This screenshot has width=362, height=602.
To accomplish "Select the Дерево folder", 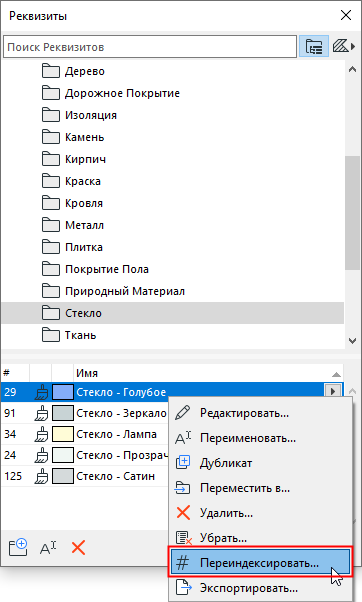I will [x=172, y=71].
